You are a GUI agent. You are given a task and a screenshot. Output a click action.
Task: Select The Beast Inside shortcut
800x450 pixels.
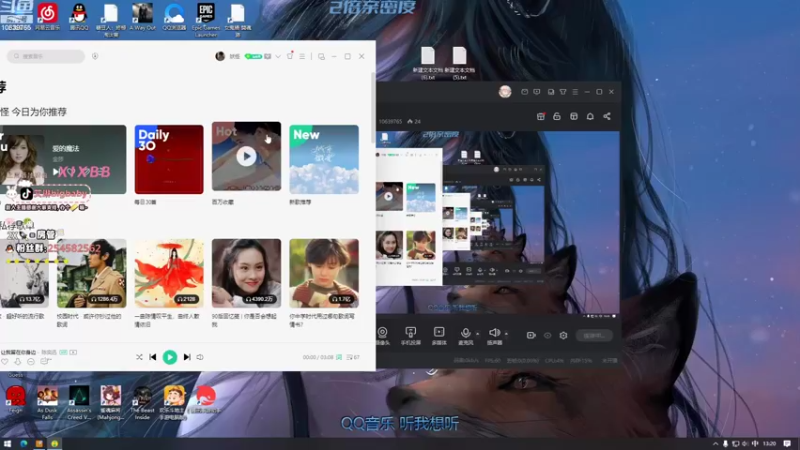(x=142, y=403)
